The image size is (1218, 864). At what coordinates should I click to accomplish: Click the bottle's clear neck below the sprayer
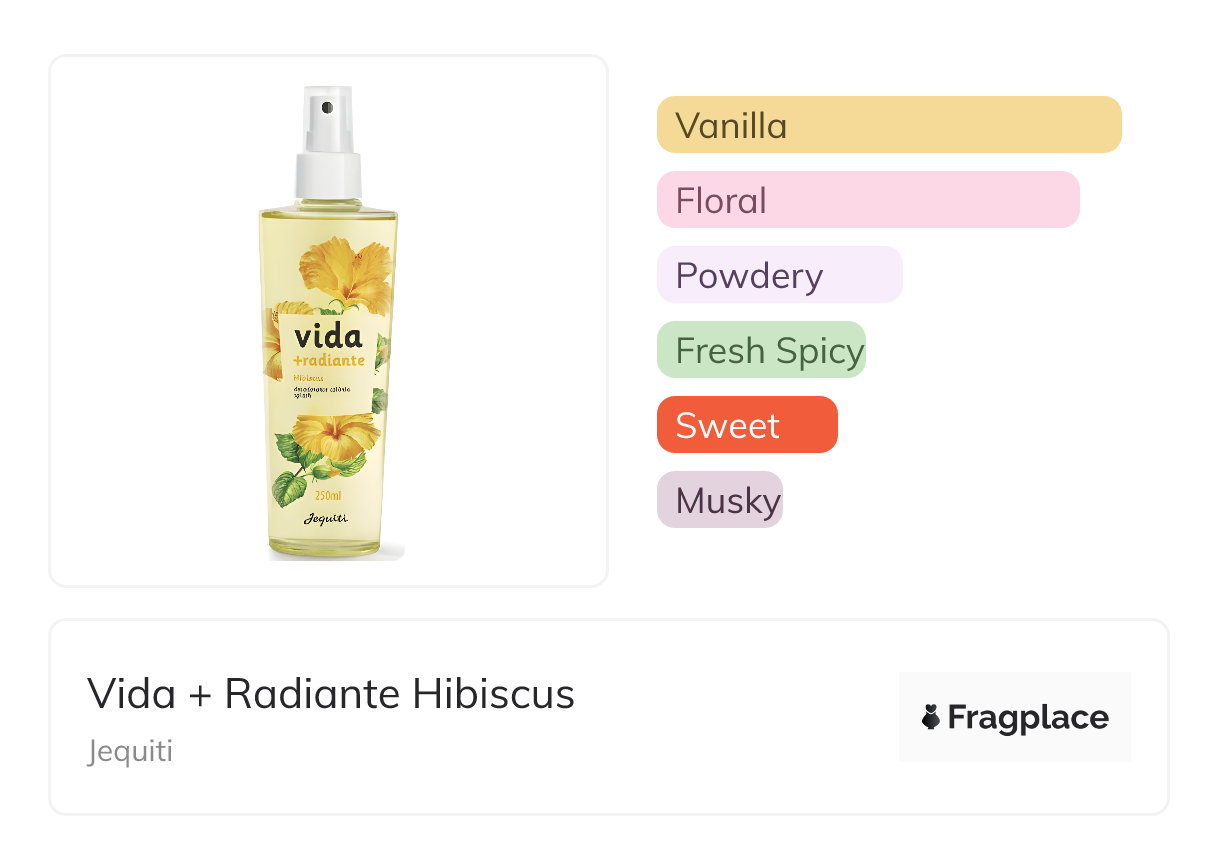click(328, 202)
